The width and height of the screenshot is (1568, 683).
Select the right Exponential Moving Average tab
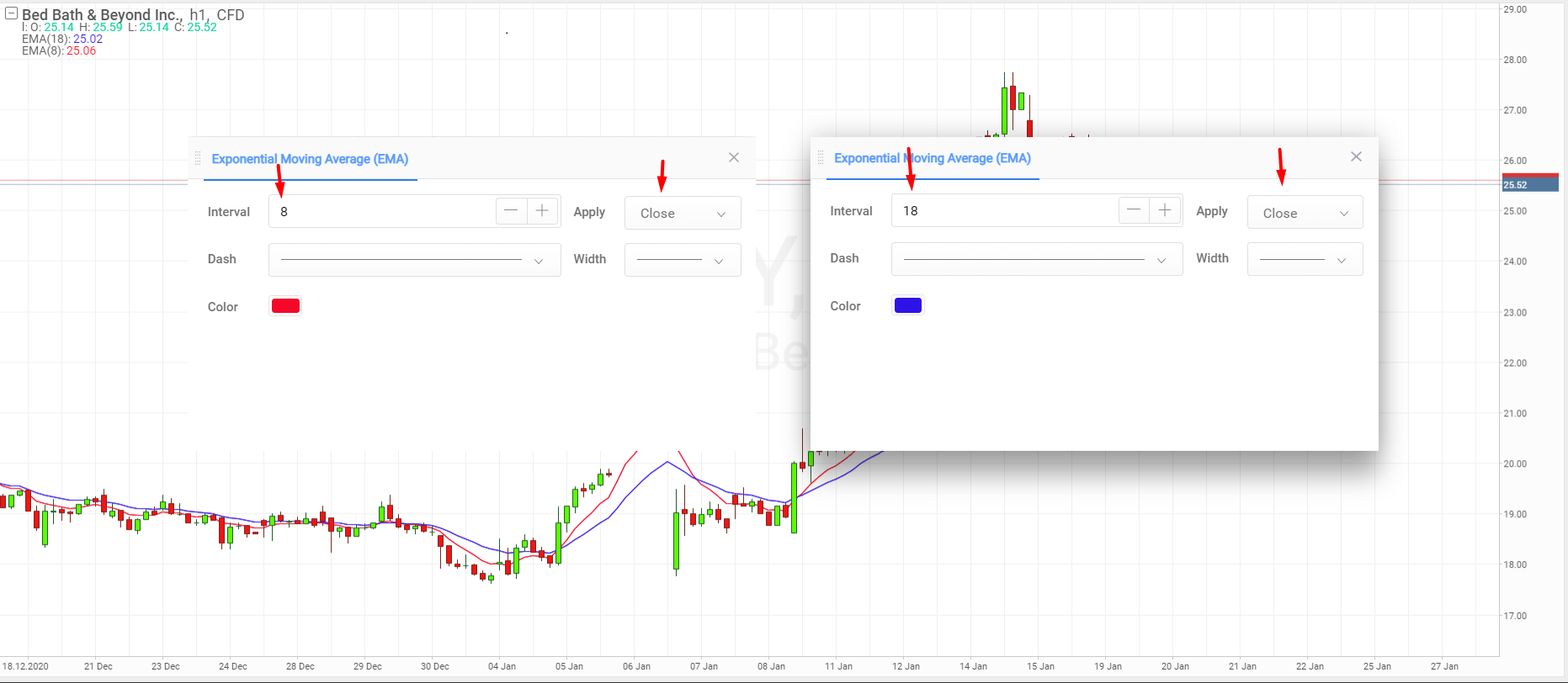point(933,158)
